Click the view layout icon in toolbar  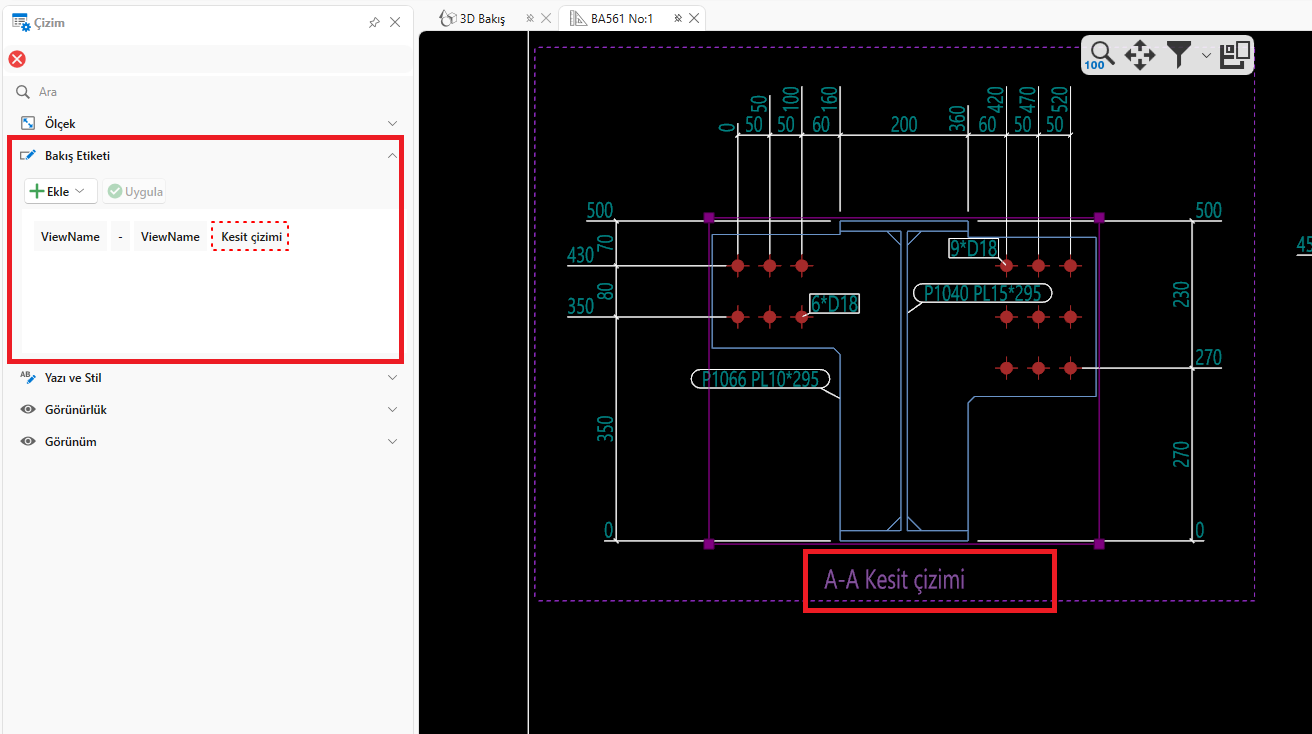click(x=1235, y=55)
